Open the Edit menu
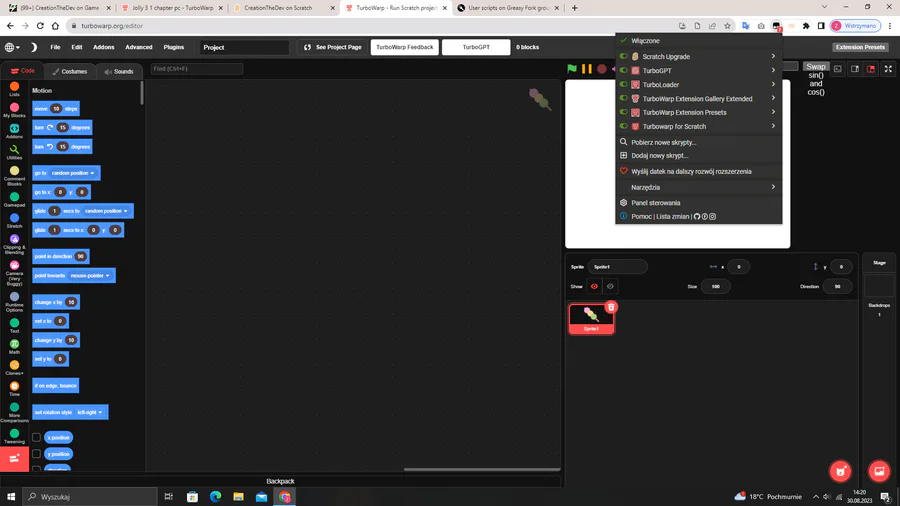900x506 pixels. click(x=76, y=47)
